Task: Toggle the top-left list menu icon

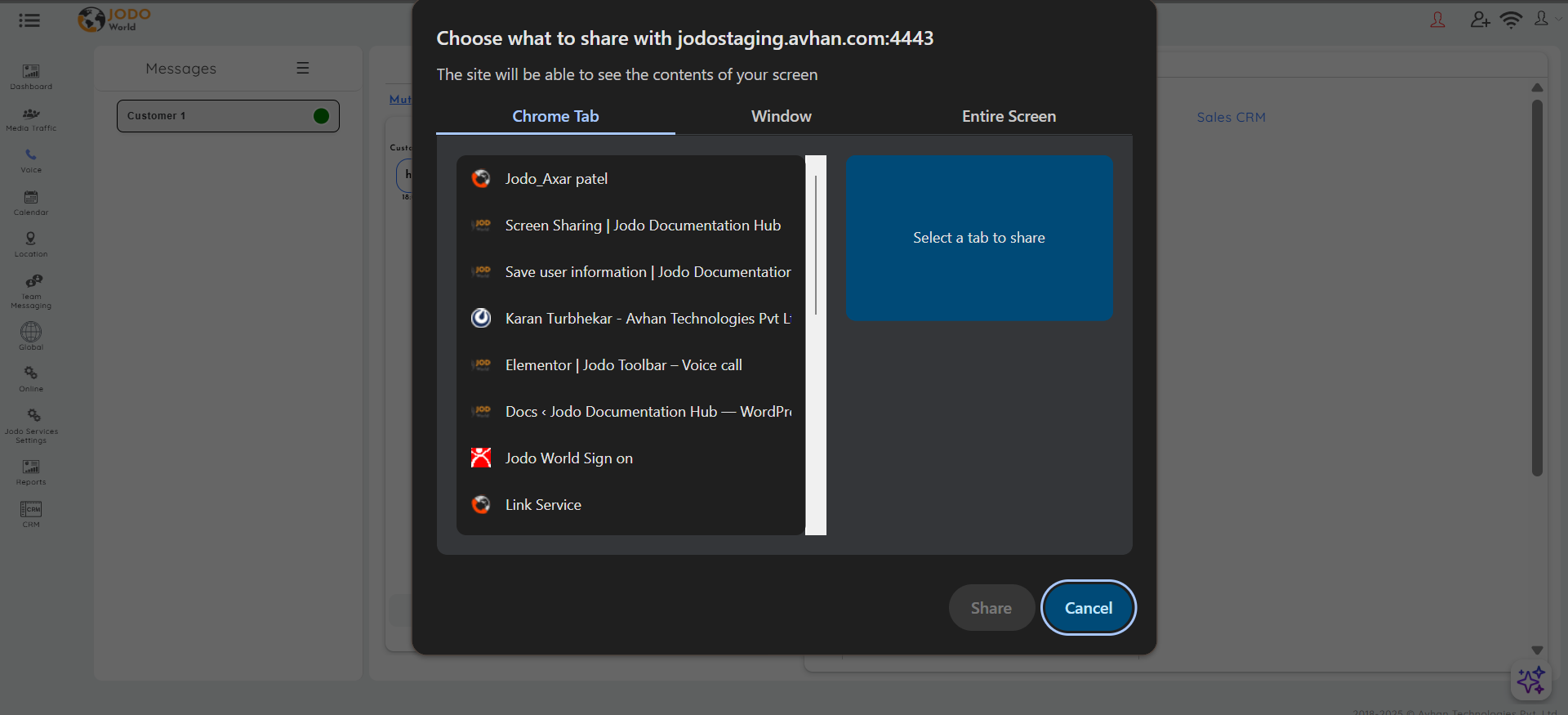Action: coord(29,20)
